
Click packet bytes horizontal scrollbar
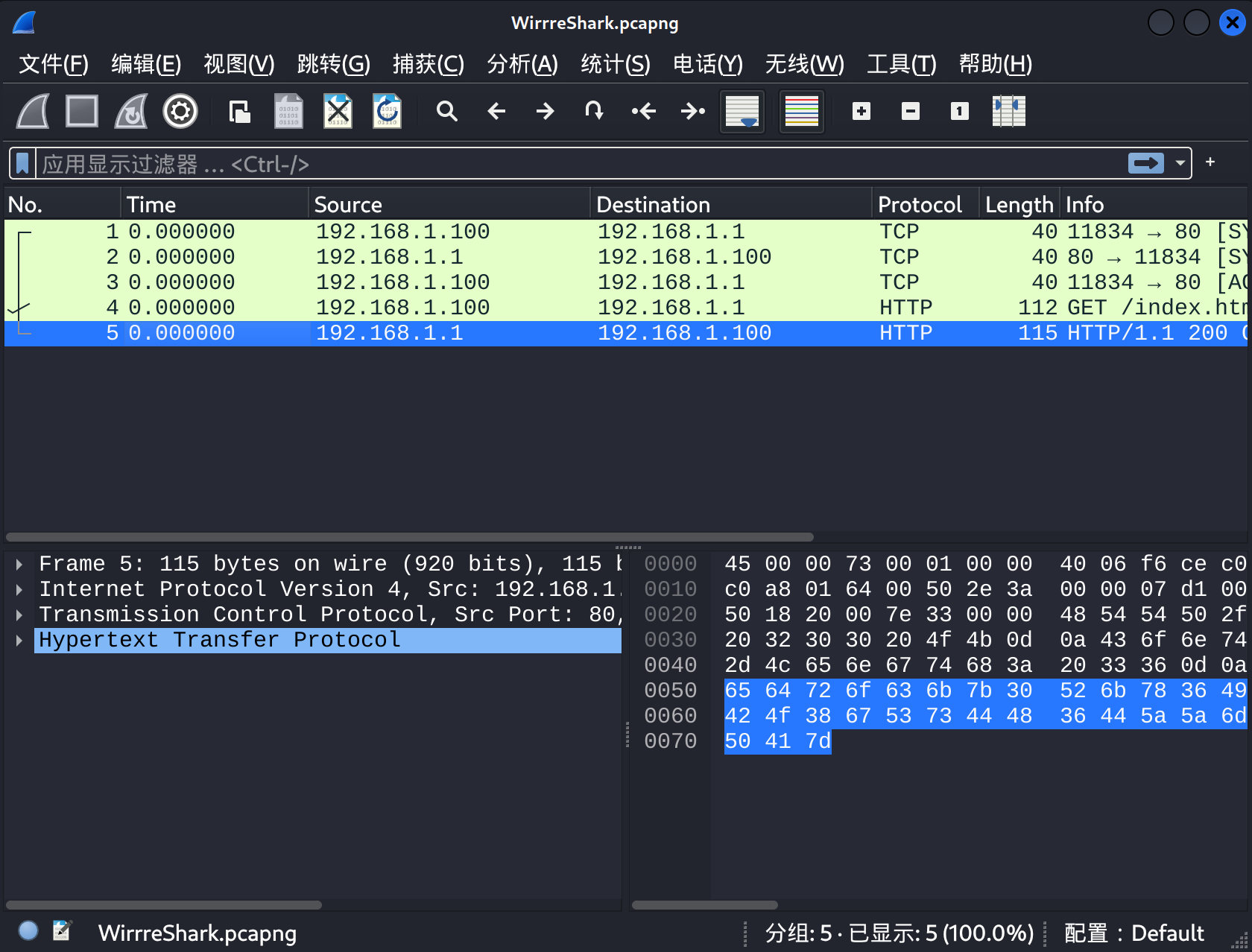tap(705, 905)
